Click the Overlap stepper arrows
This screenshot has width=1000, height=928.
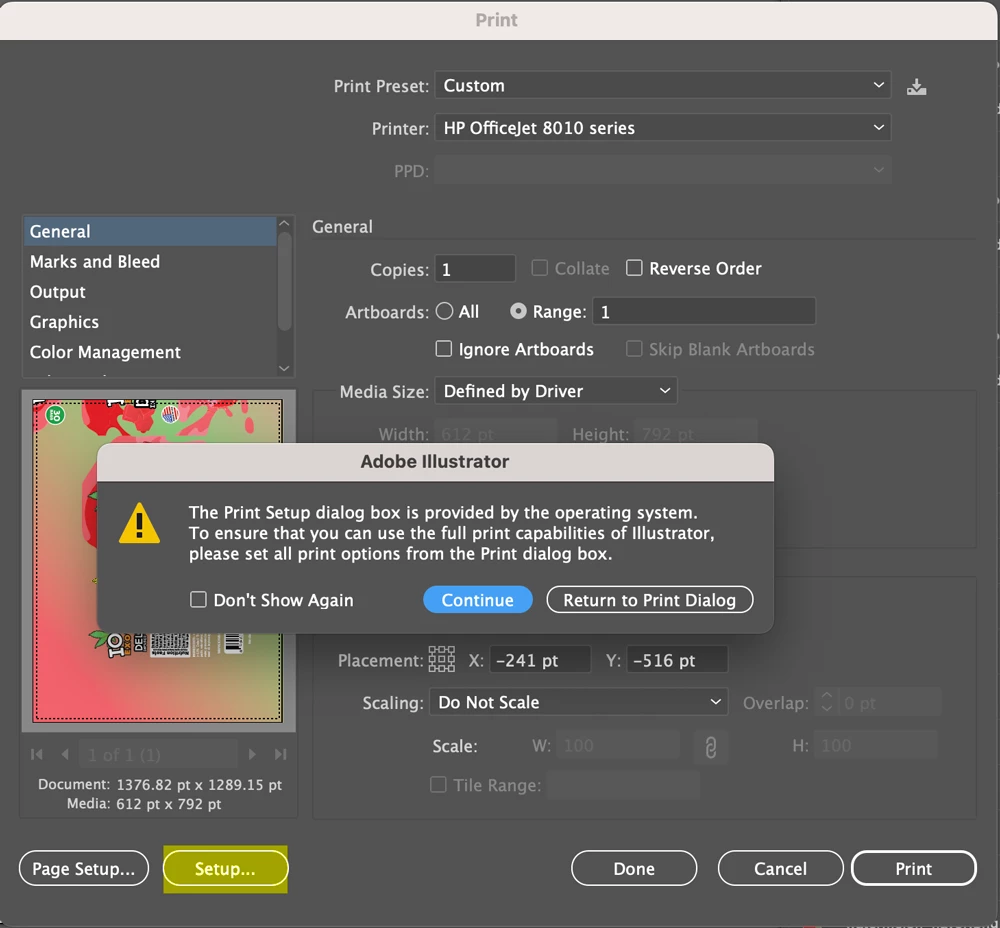pos(827,702)
